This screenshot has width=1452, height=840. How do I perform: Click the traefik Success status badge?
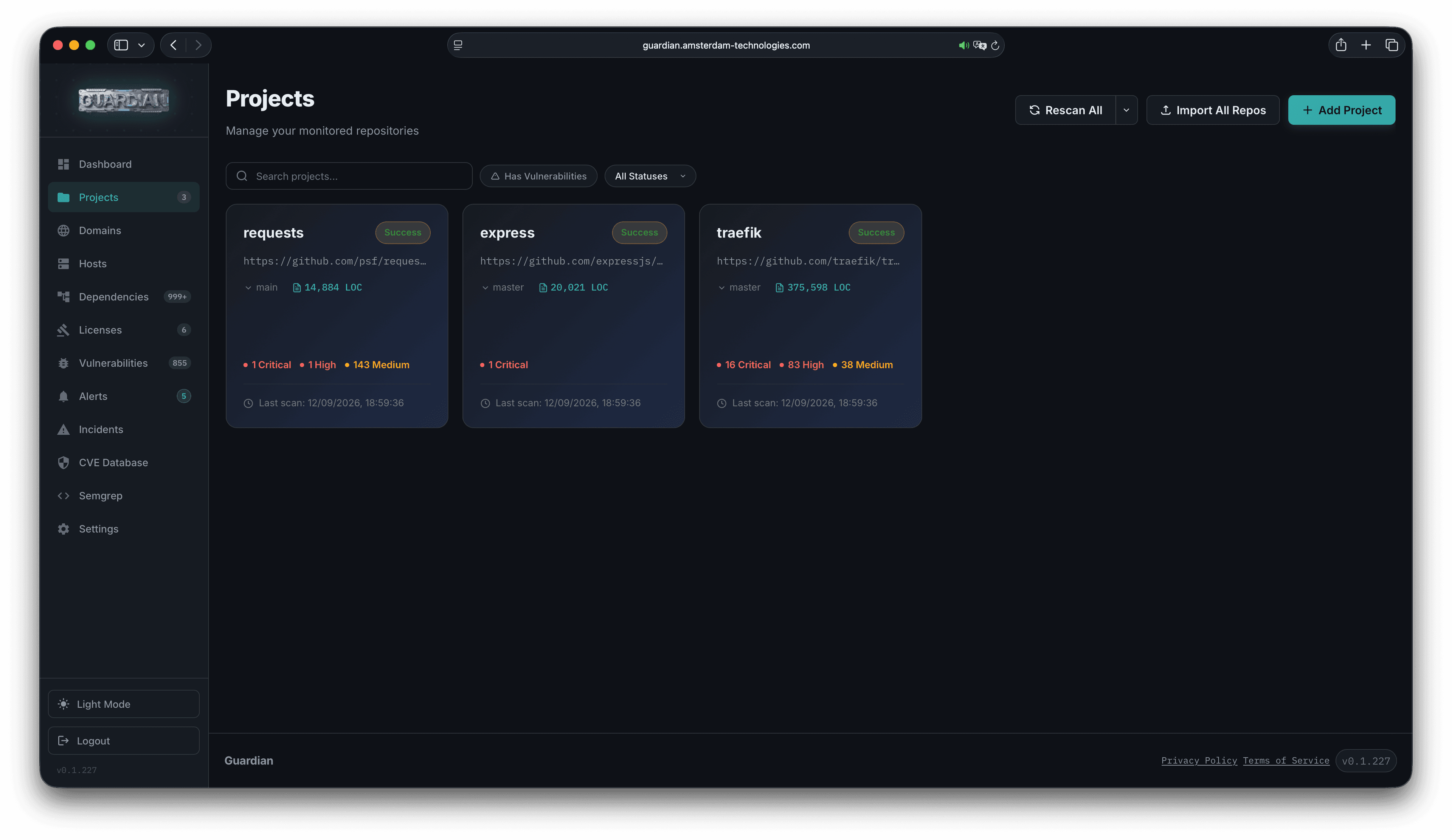pyautogui.click(x=876, y=233)
